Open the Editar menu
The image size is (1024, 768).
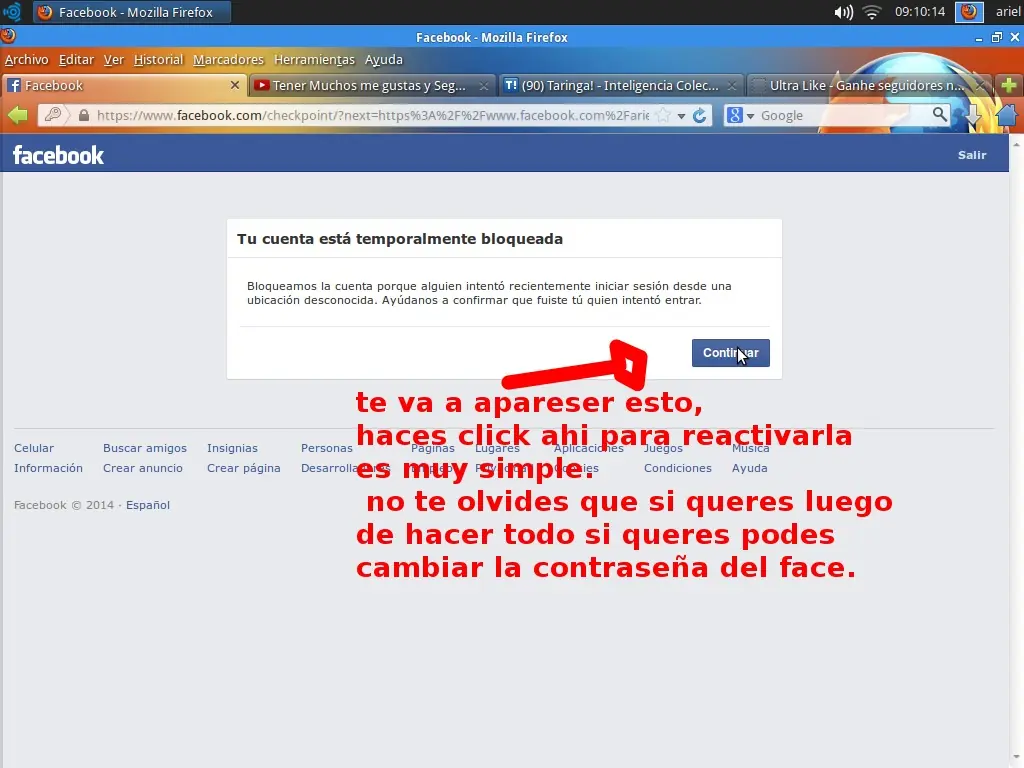click(x=76, y=59)
